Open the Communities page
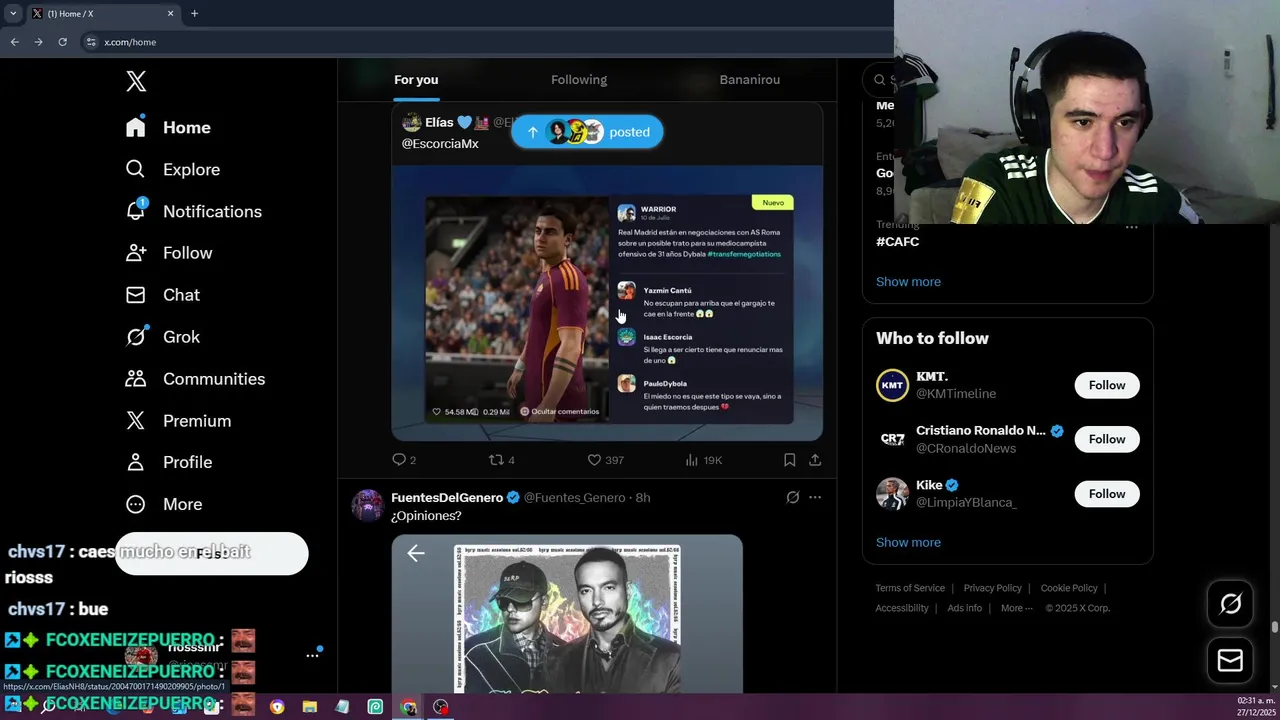The height and width of the screenshot is (720, 1280). (x=194, y=379)
